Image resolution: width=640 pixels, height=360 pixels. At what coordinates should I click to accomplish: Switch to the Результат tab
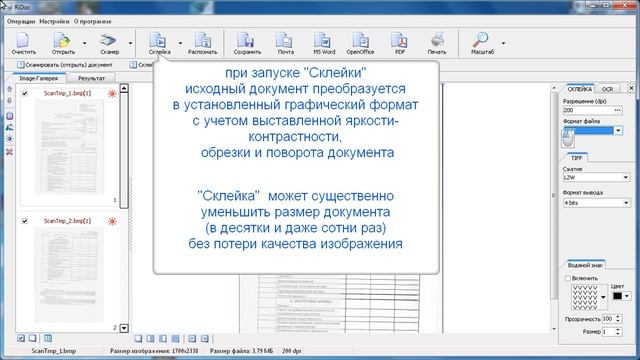click(91, 78)
